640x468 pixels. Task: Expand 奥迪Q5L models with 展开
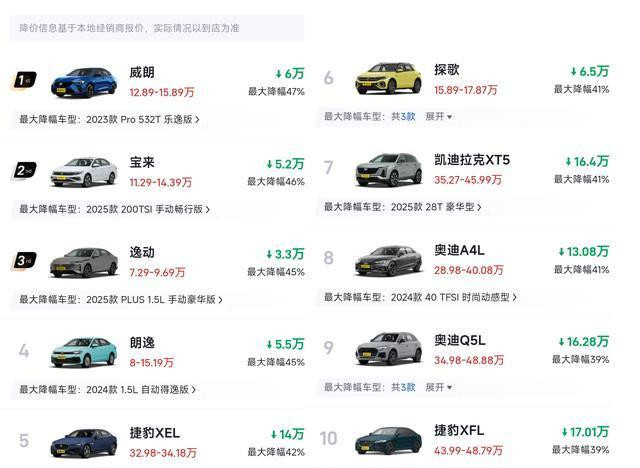click(x=438, y=387)
